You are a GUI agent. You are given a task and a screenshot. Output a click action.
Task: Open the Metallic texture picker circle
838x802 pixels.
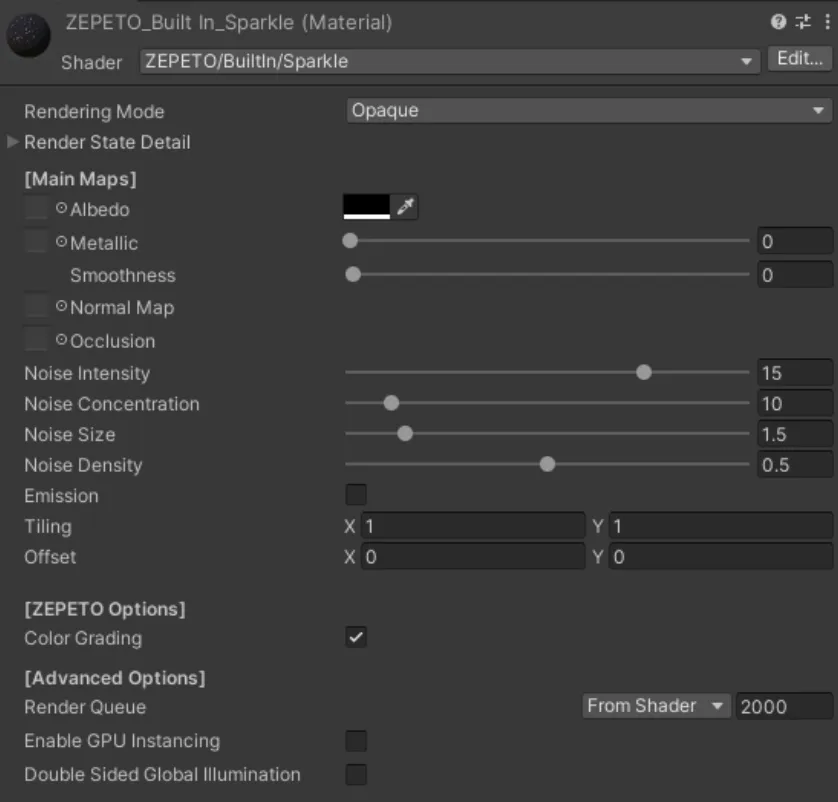tap(61, 242)
